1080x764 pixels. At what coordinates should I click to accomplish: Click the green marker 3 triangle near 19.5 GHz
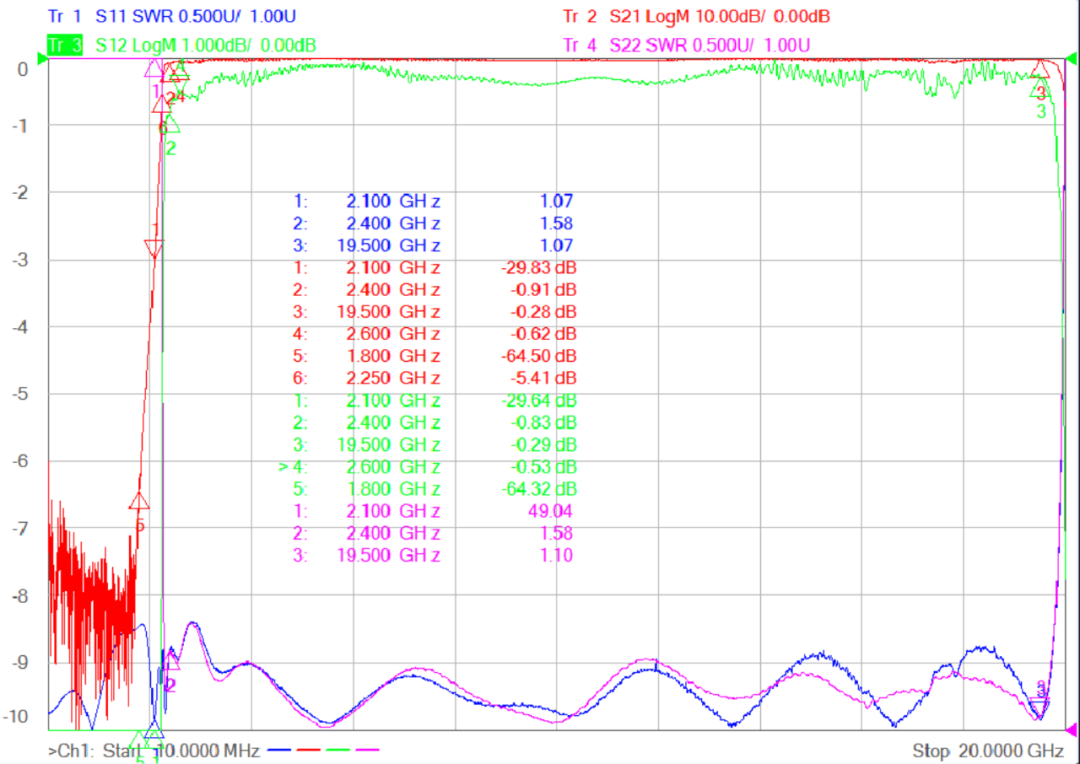1039,87
